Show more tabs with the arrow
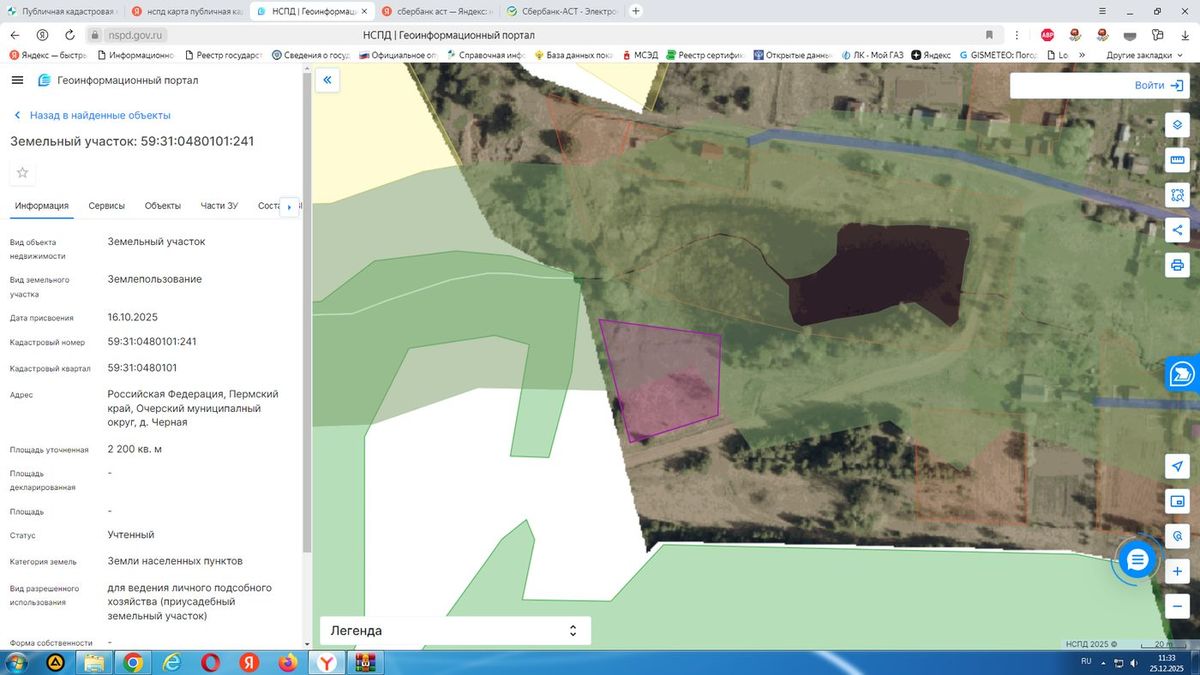The height and width of the screenshot is (675, 1200). 289,207
